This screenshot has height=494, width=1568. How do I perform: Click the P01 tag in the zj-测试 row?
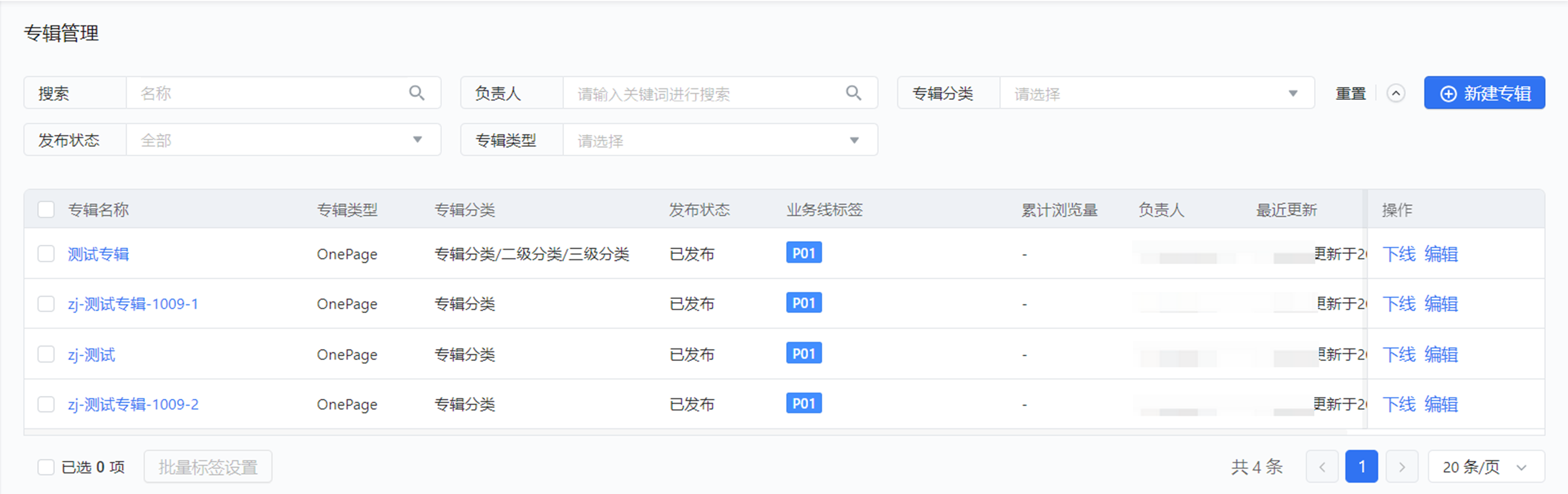[804, 353]
